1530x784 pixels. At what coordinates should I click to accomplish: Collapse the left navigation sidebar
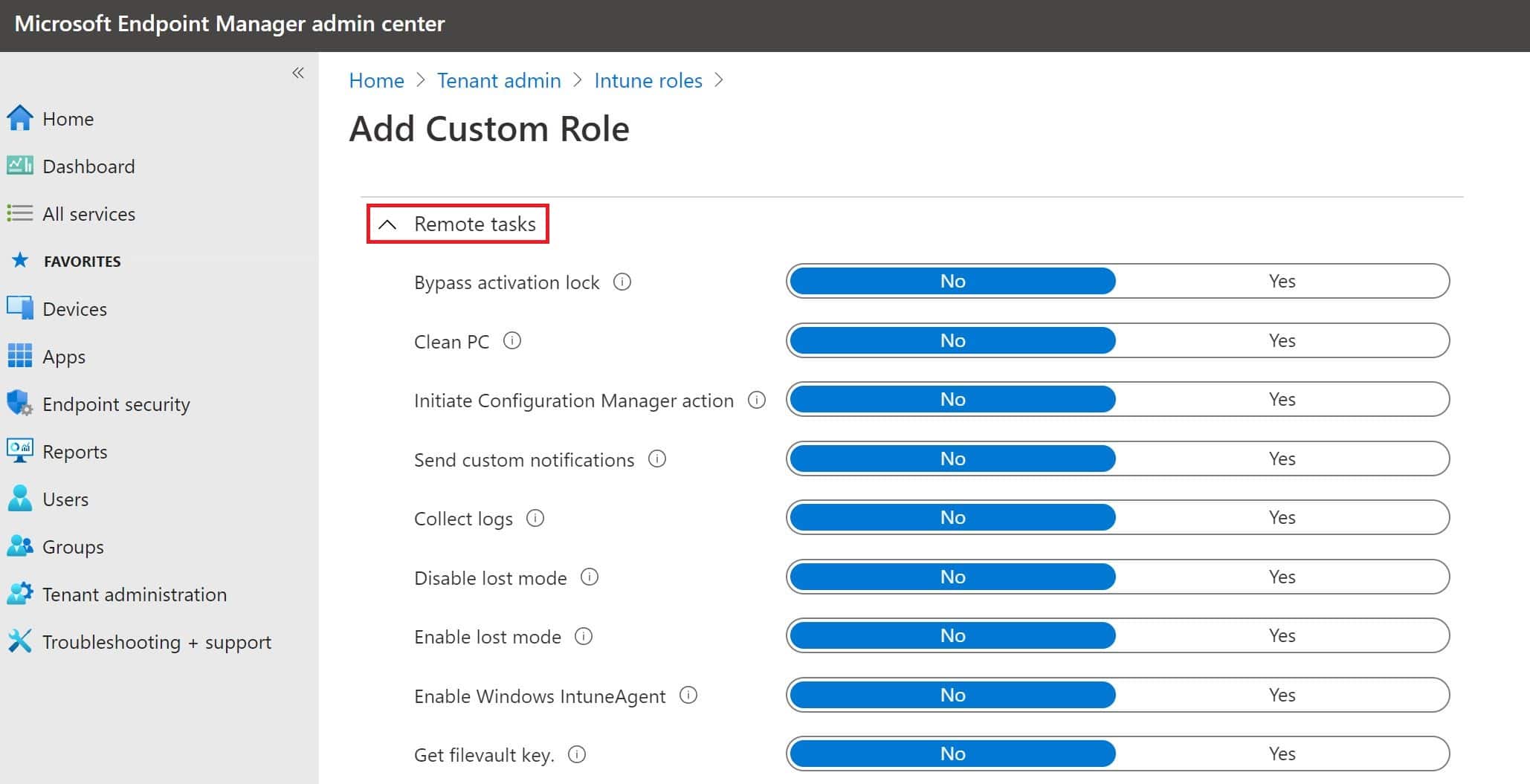(x=298, y=73)
